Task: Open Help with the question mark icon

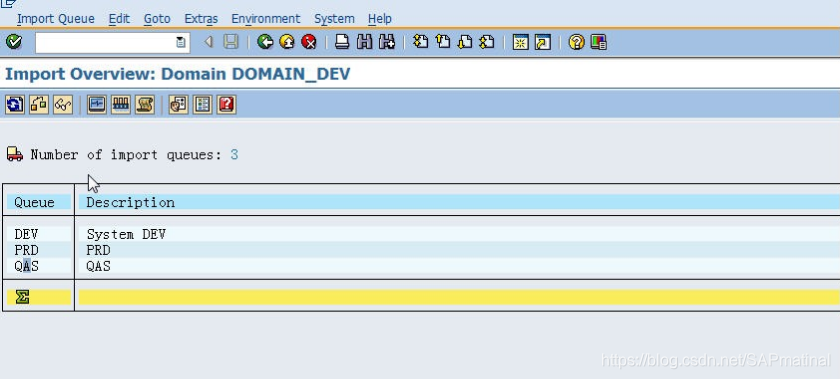Action: click(x=576, y=42)
